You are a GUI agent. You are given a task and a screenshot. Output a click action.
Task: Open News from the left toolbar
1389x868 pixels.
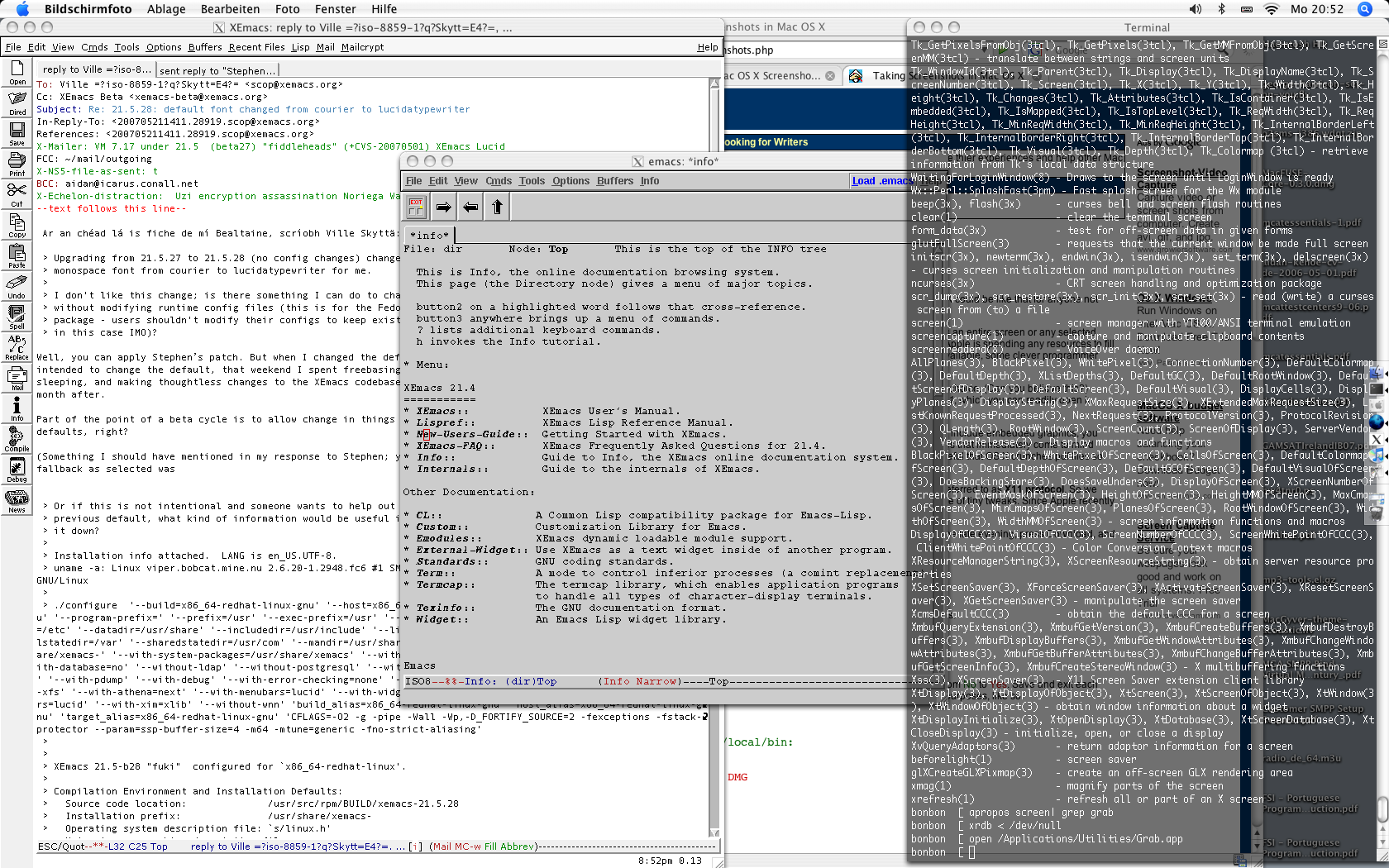pos(17,501)
